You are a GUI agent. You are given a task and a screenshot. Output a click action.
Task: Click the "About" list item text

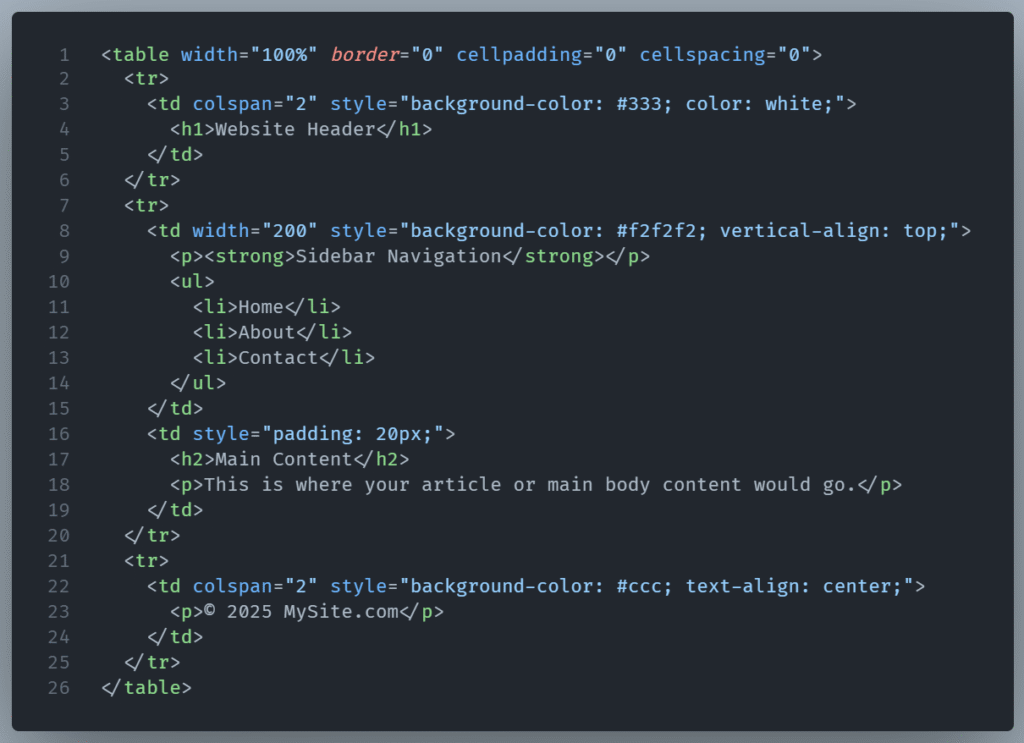[267, 332]
